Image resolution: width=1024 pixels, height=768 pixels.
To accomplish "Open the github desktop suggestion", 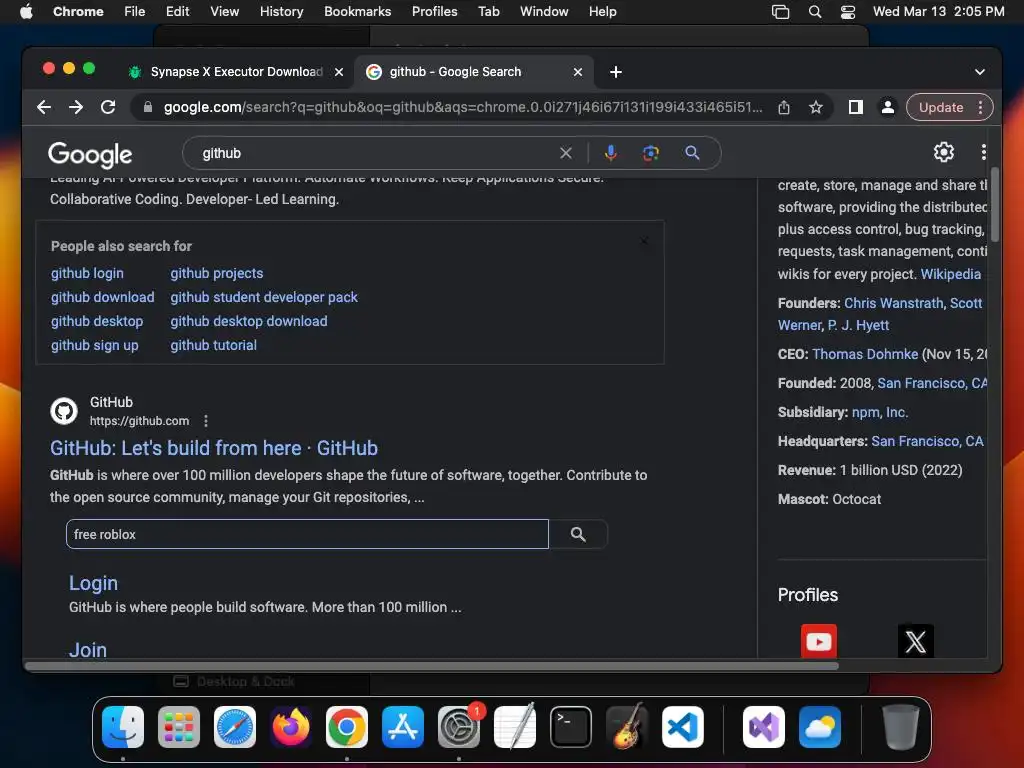I will (97, 321).
